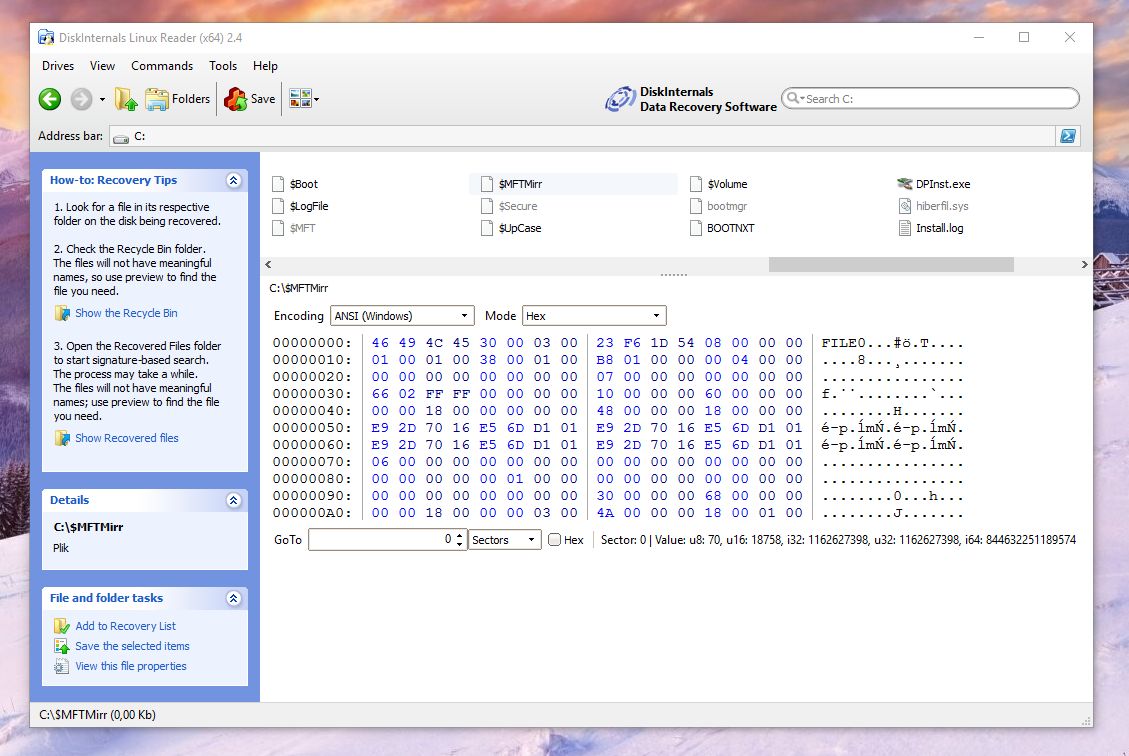Open the Mode Hex dropdown
The image size is (1129, 756).
[594, 316]
